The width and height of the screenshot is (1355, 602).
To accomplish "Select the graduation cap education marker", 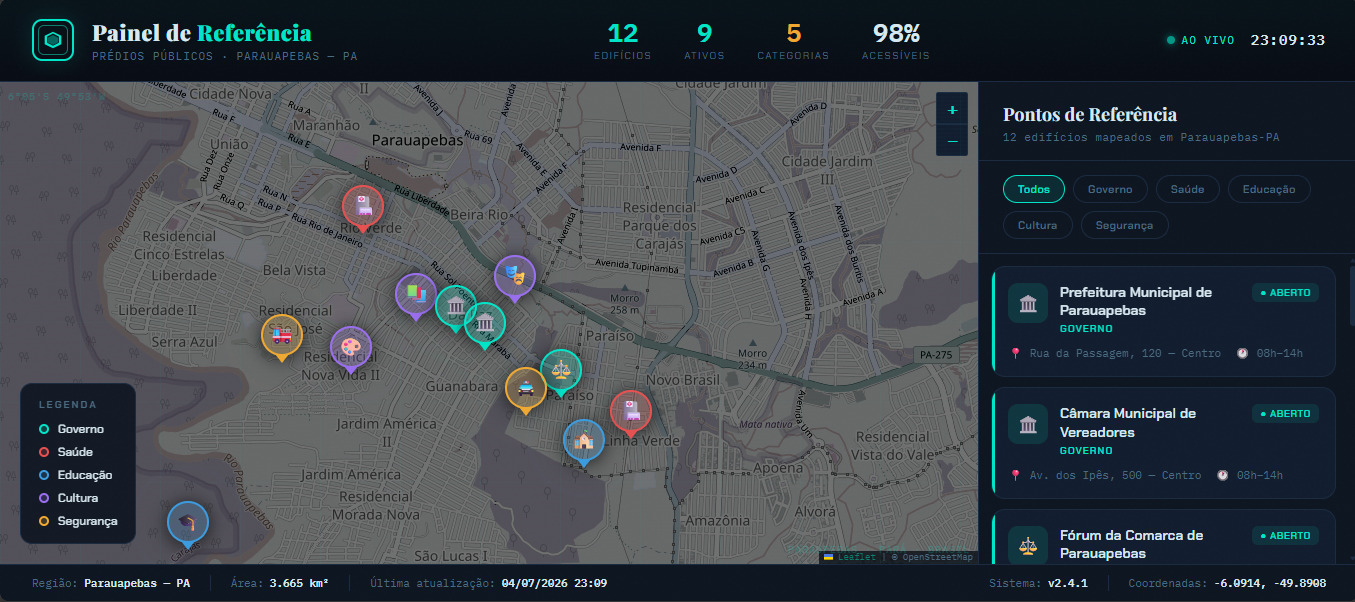I will [188, 523].
